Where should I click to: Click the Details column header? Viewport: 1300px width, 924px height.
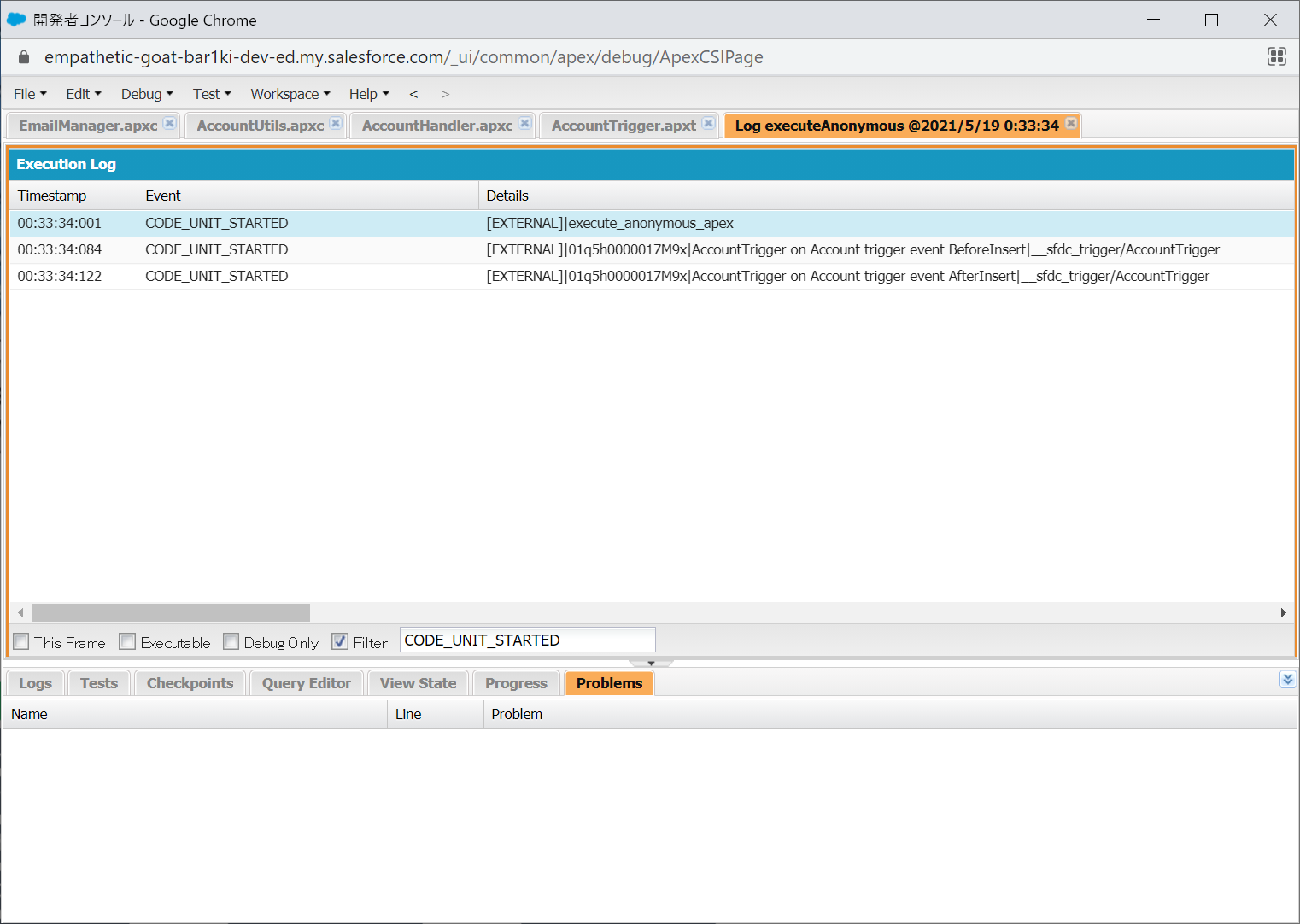tap(887, 196)
